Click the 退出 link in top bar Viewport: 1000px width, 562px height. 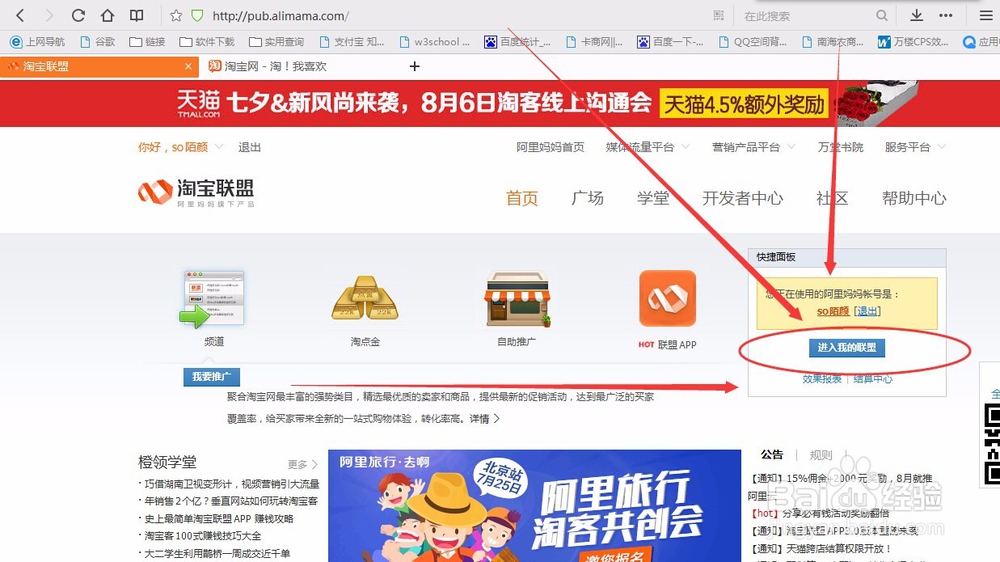click(249, 147)
